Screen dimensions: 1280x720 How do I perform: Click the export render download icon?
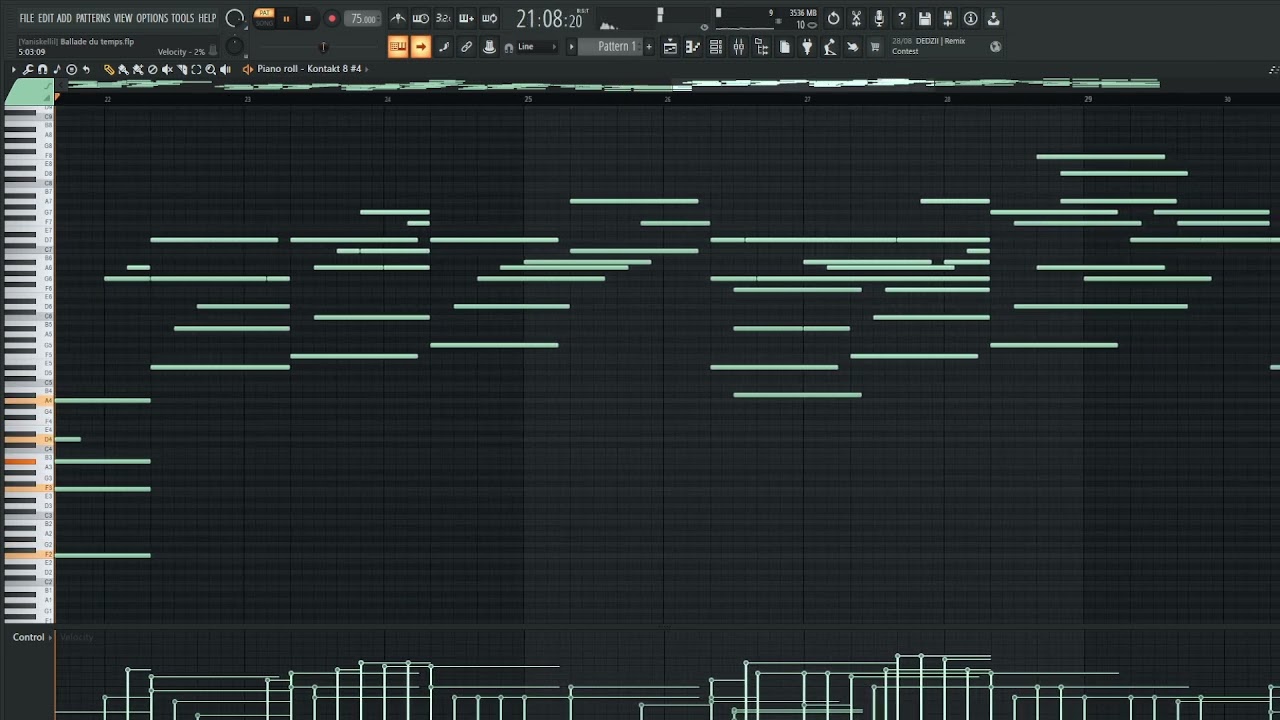coord(993,19)
